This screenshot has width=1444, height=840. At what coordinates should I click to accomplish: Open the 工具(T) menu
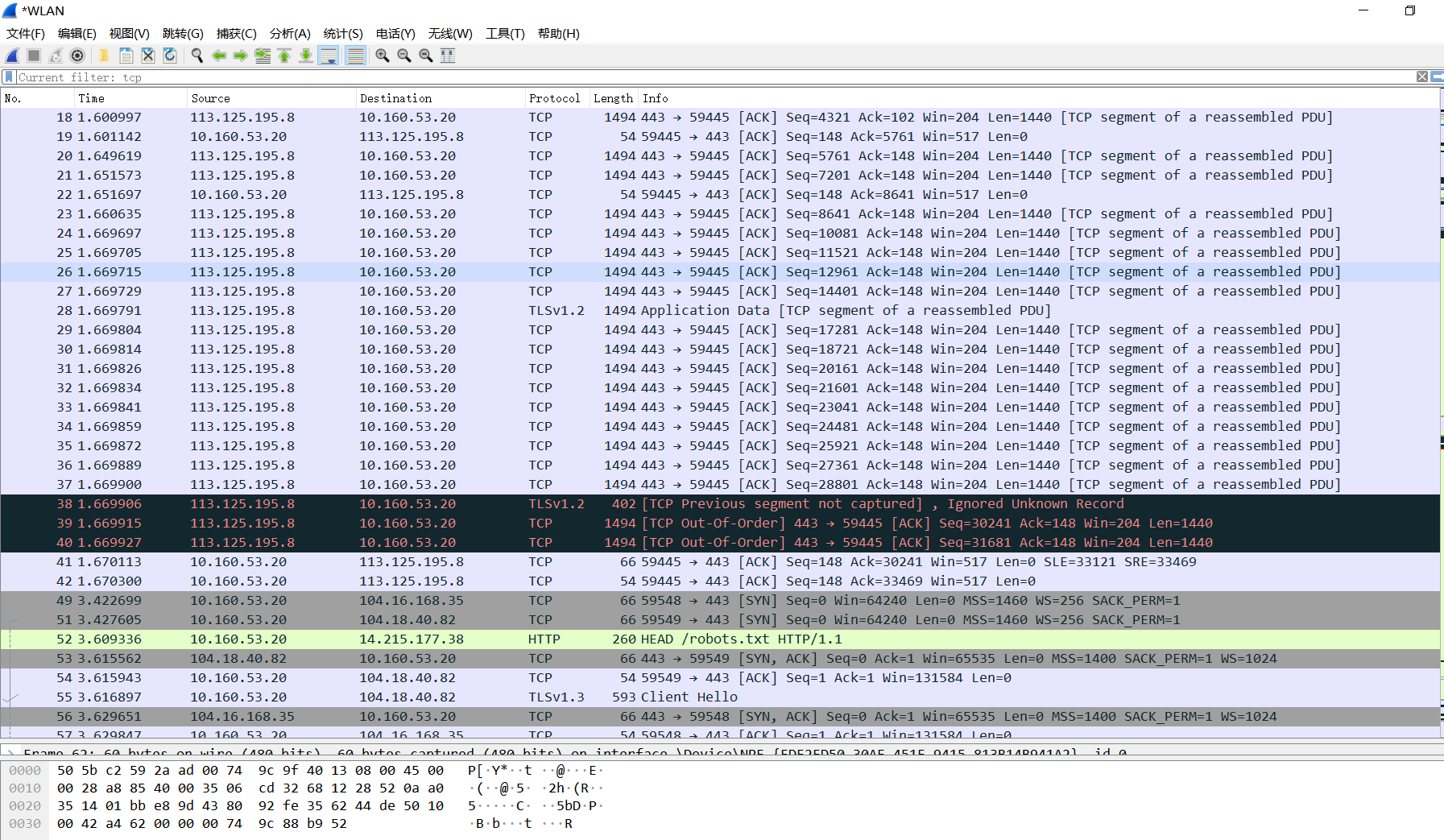pyautogui.click(x=505, y=33)
